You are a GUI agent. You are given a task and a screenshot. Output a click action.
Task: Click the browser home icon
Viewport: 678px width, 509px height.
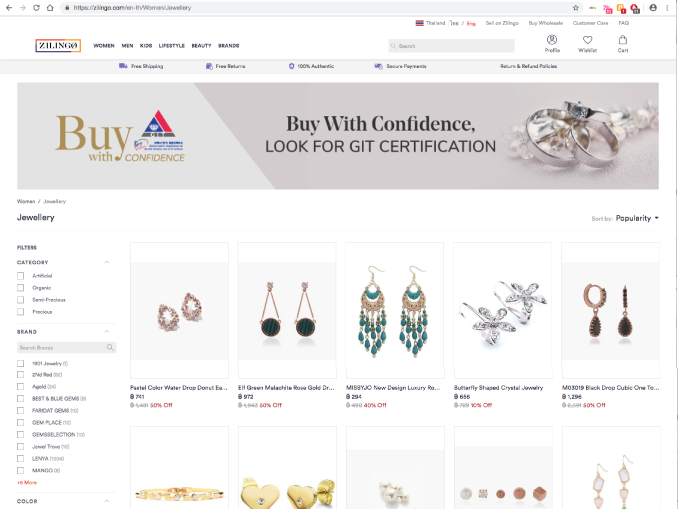point(50,8)
